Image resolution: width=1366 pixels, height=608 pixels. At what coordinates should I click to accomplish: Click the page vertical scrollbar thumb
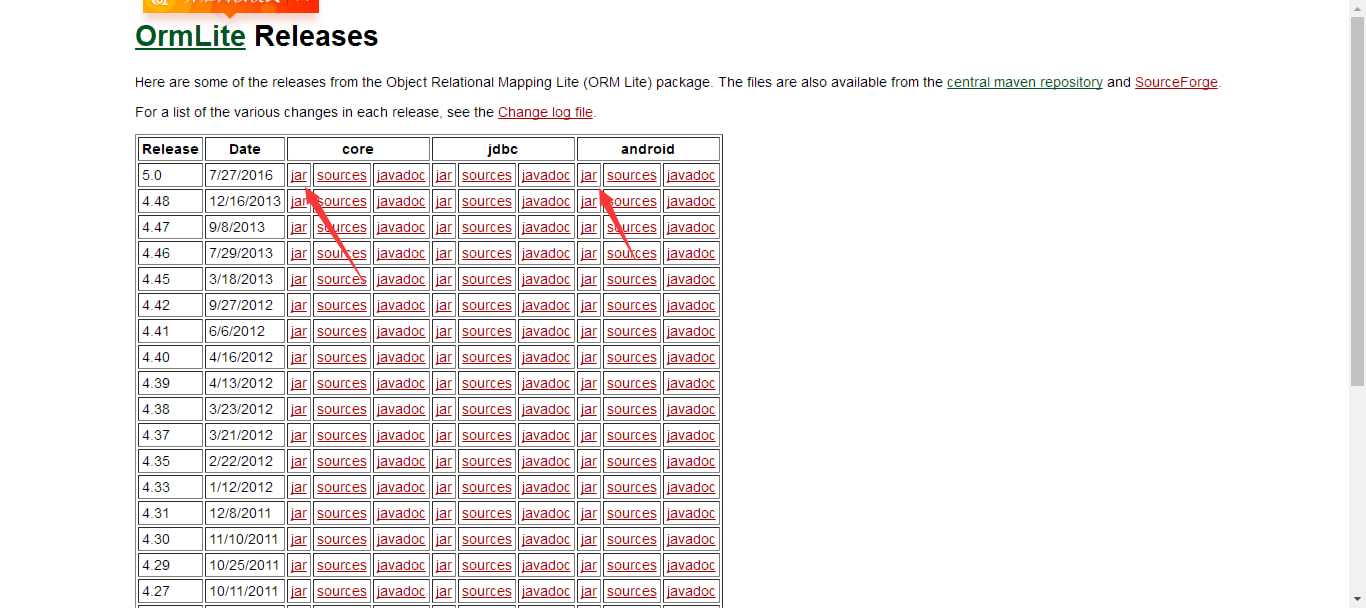[1357, 200]
